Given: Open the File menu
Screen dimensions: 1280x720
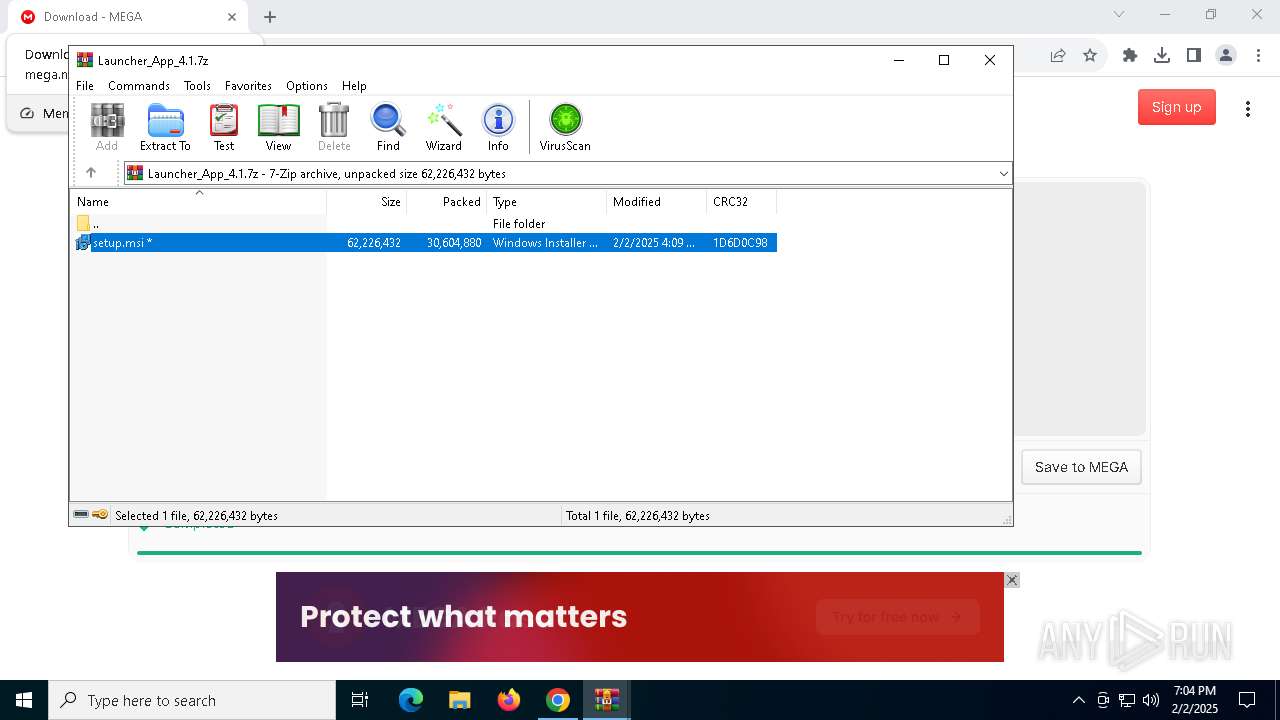Looking at the screenshot, I should [x=85, y=86].
